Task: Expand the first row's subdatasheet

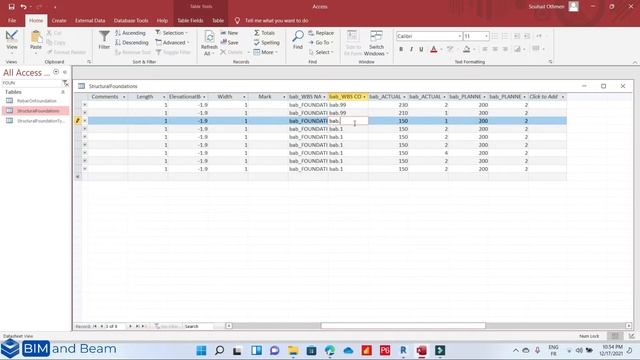Action: (x=85, y=105)
